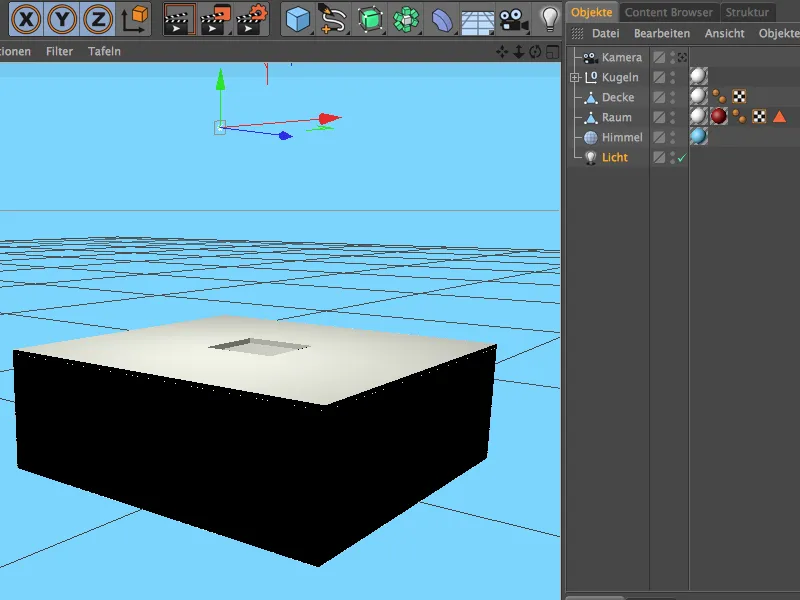Toggle layer checkbox for Raum
The height and width of the screenshot is (600, 800).
(x=659, y=117)
